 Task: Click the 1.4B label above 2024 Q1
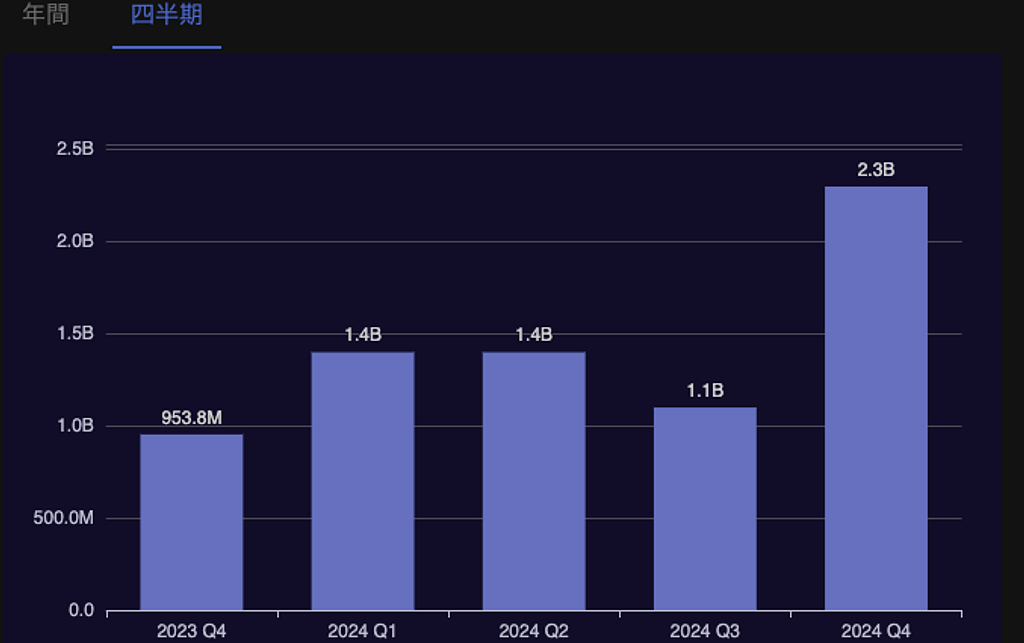[362, 335]
